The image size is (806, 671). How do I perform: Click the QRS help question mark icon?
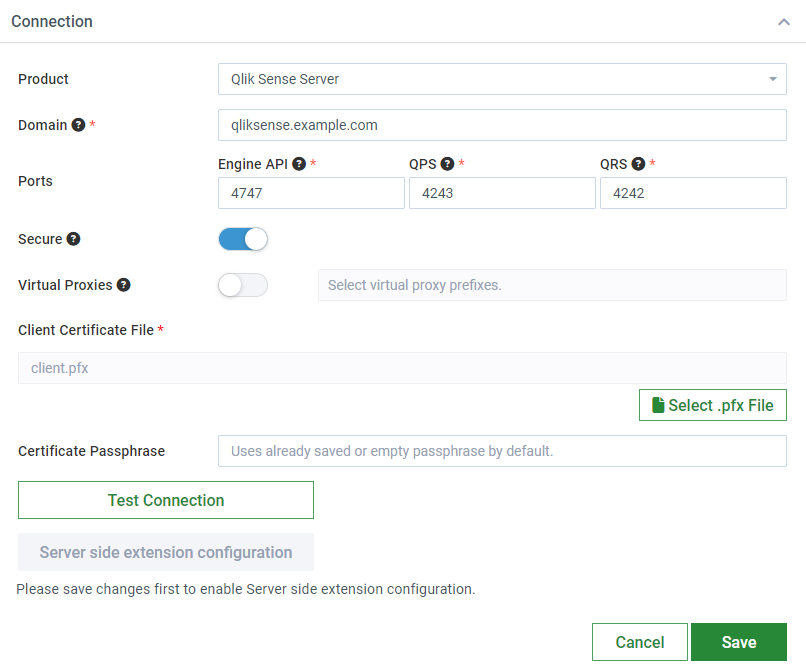[638, 164]
